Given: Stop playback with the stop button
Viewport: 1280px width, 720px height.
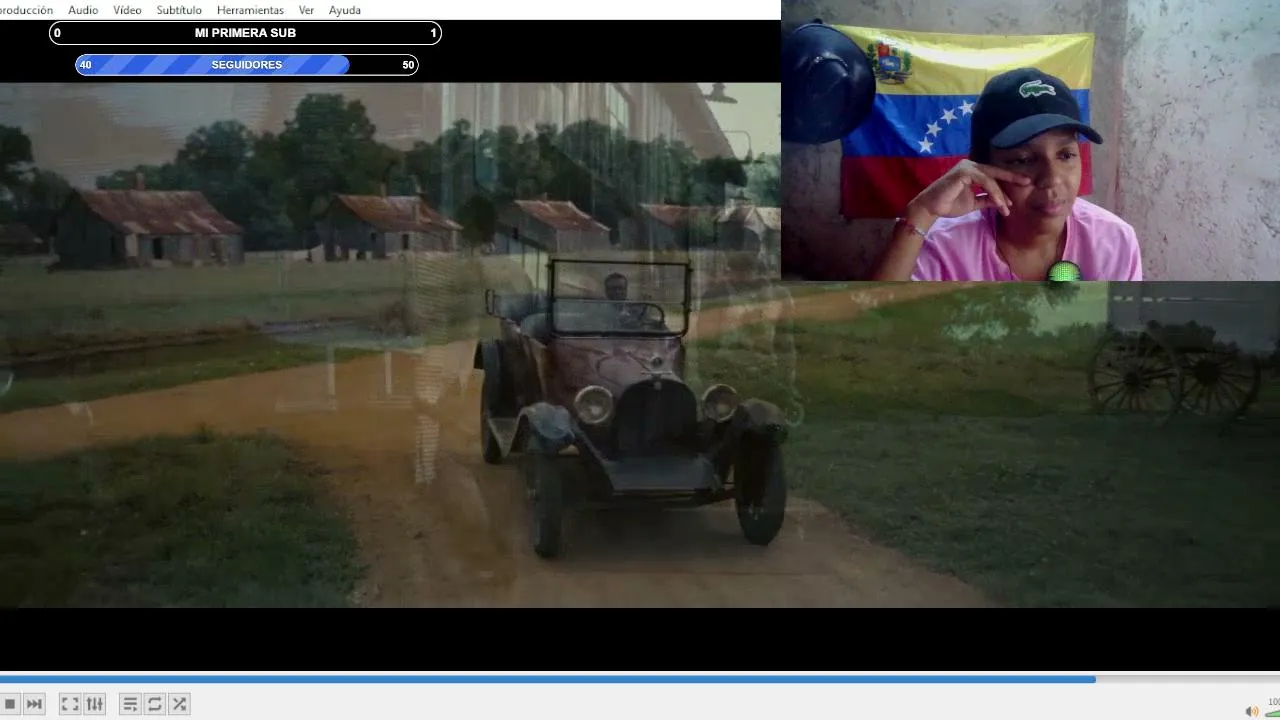Looking at the screenshot, I should pyautogui.click(x=10, y=704).
